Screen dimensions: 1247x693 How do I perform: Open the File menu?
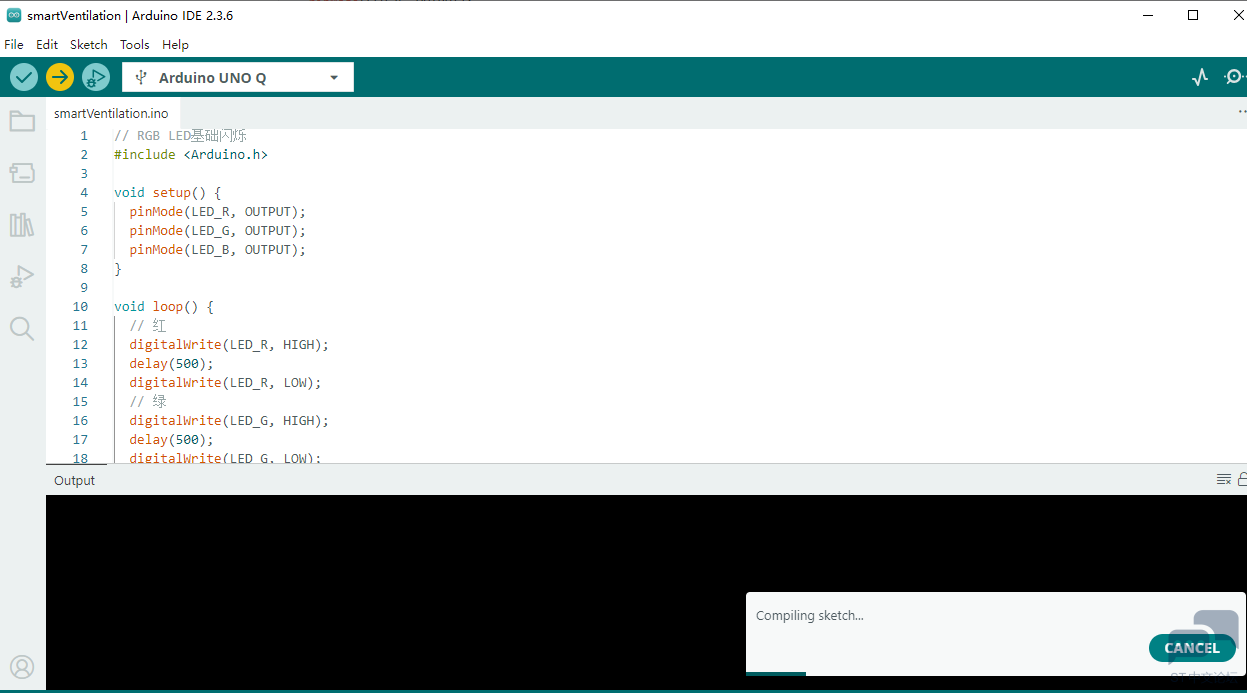click(x=14, y=44)
